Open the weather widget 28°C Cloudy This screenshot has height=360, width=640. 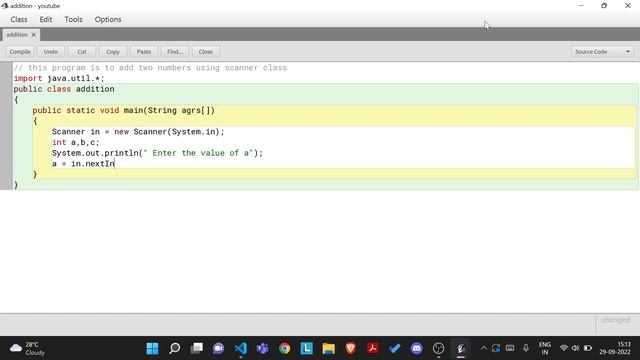[x=27, y=348]
